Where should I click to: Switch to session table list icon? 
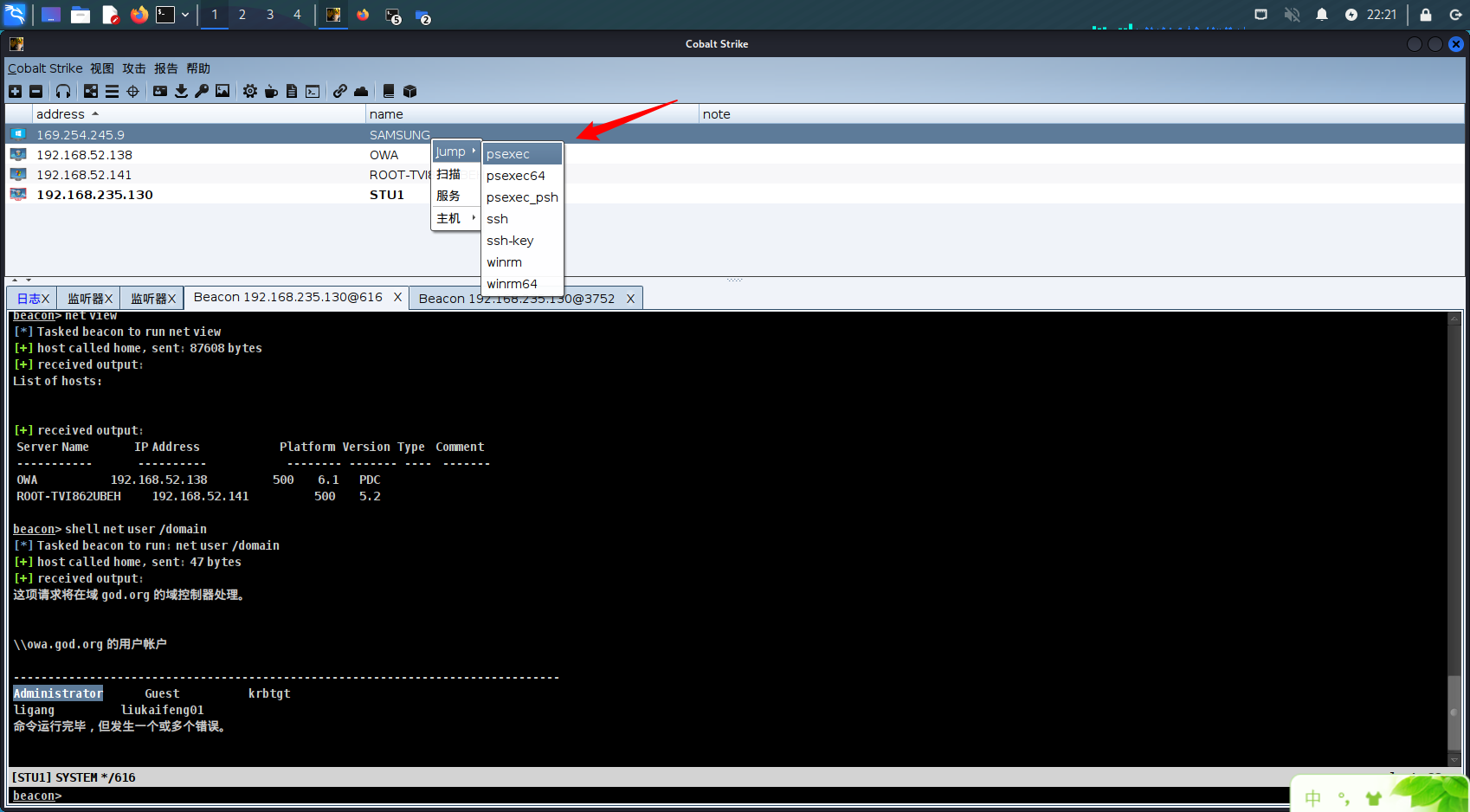112,91
